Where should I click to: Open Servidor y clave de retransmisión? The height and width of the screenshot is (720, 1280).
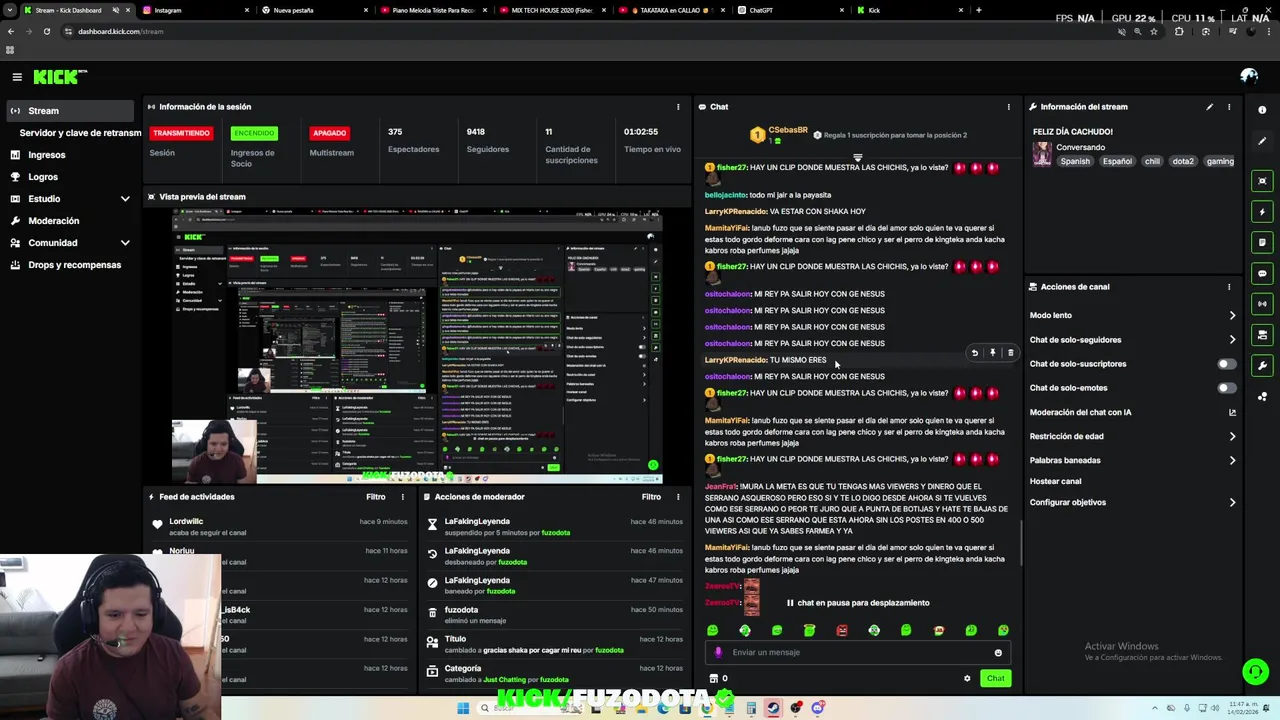tap(78, 133)
